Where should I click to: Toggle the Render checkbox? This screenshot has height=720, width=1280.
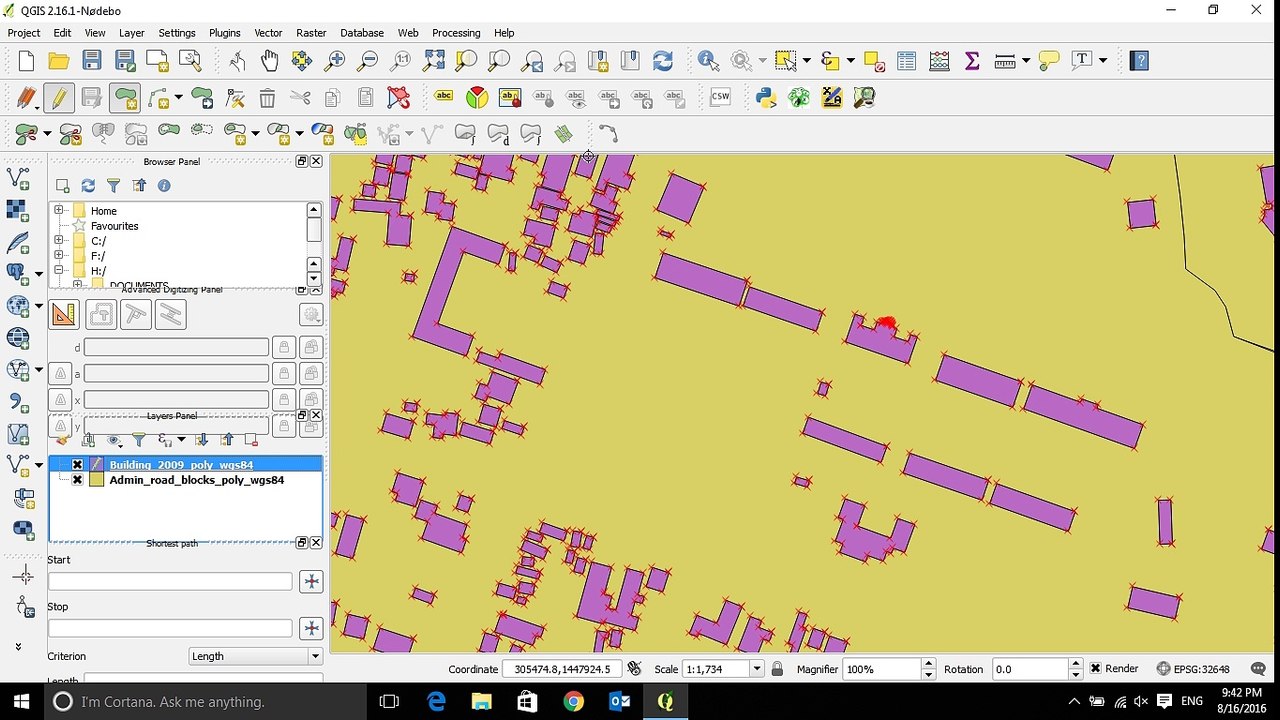tap(1096, 669)
